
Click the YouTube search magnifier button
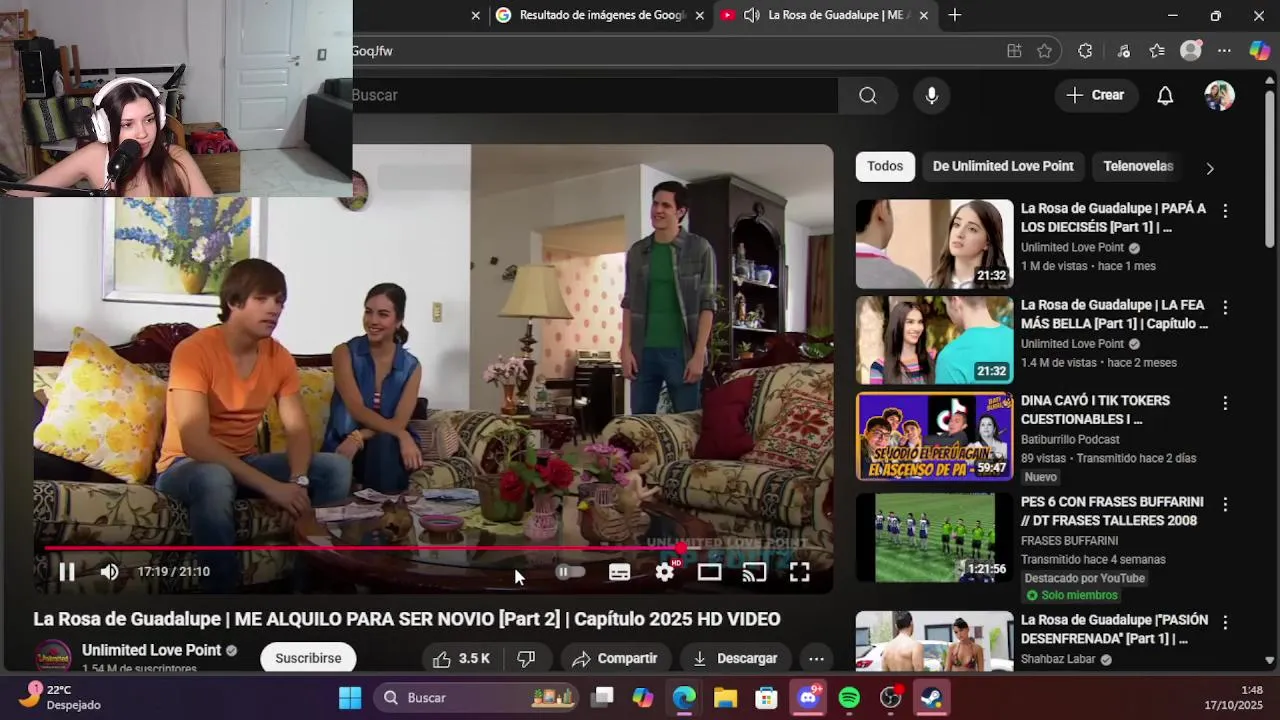coord(868,95)
